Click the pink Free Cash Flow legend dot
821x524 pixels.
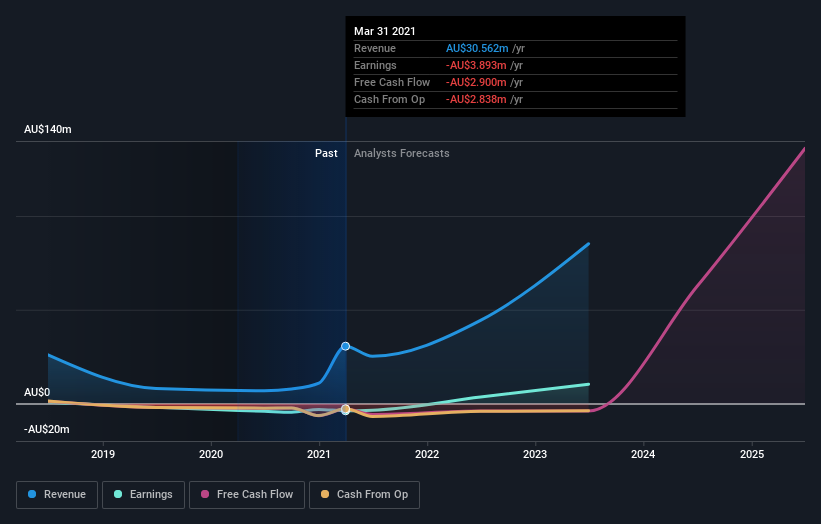click(x=205, y=494)
